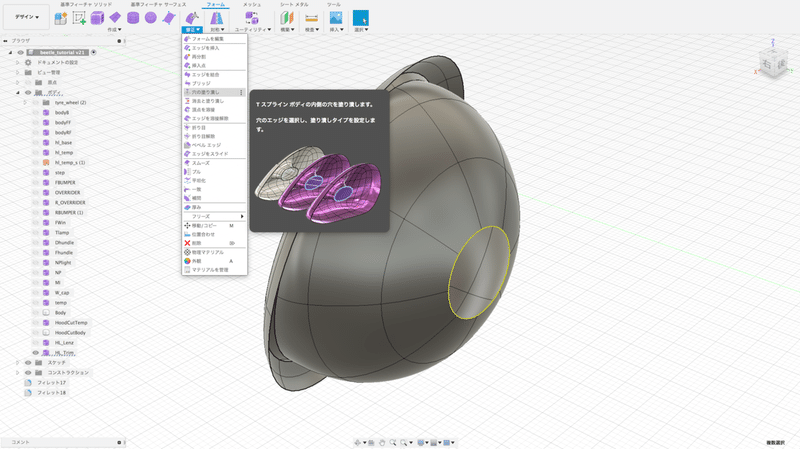The height and width of the screenshot is (449, 800).
Task: Choose ブリッジ from the menu
Action: pyautogui.click(x=214, y=83)
